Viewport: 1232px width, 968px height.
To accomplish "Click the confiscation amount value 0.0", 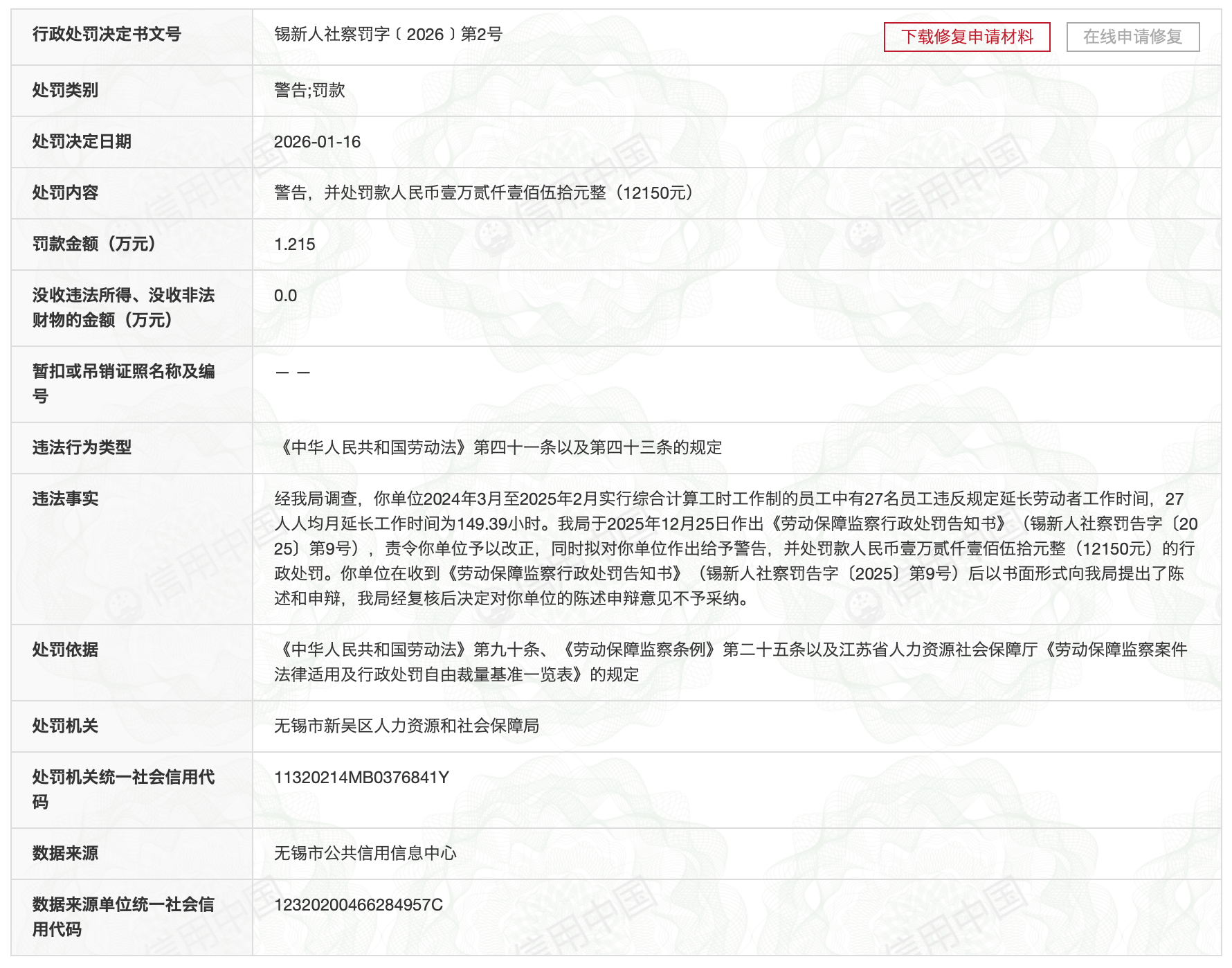I will (285, 296).
